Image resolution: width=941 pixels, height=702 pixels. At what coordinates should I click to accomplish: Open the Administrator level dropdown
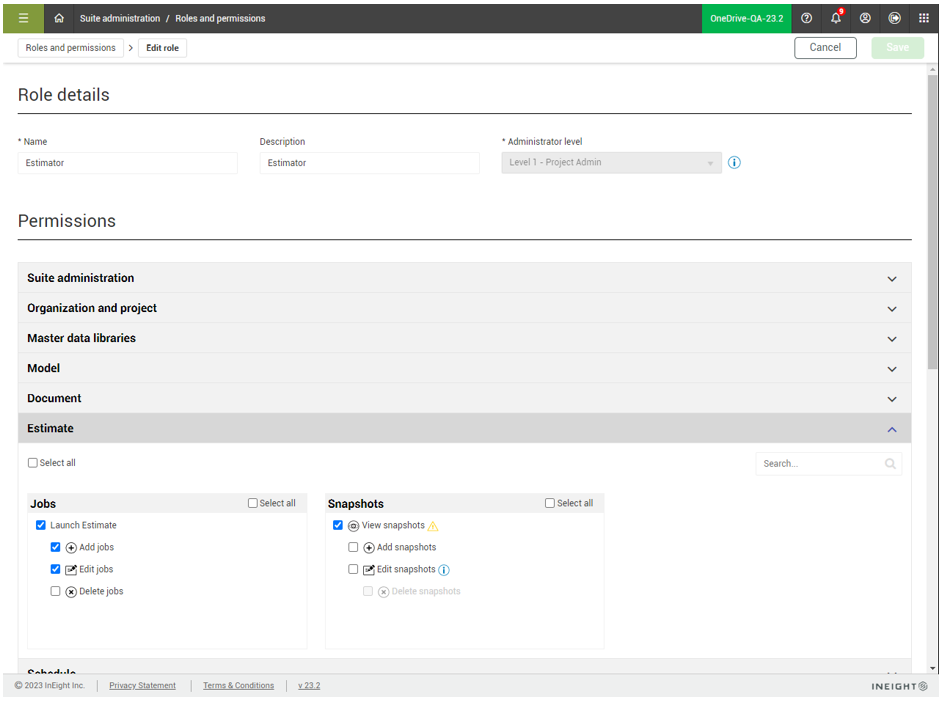coord(611,163)
